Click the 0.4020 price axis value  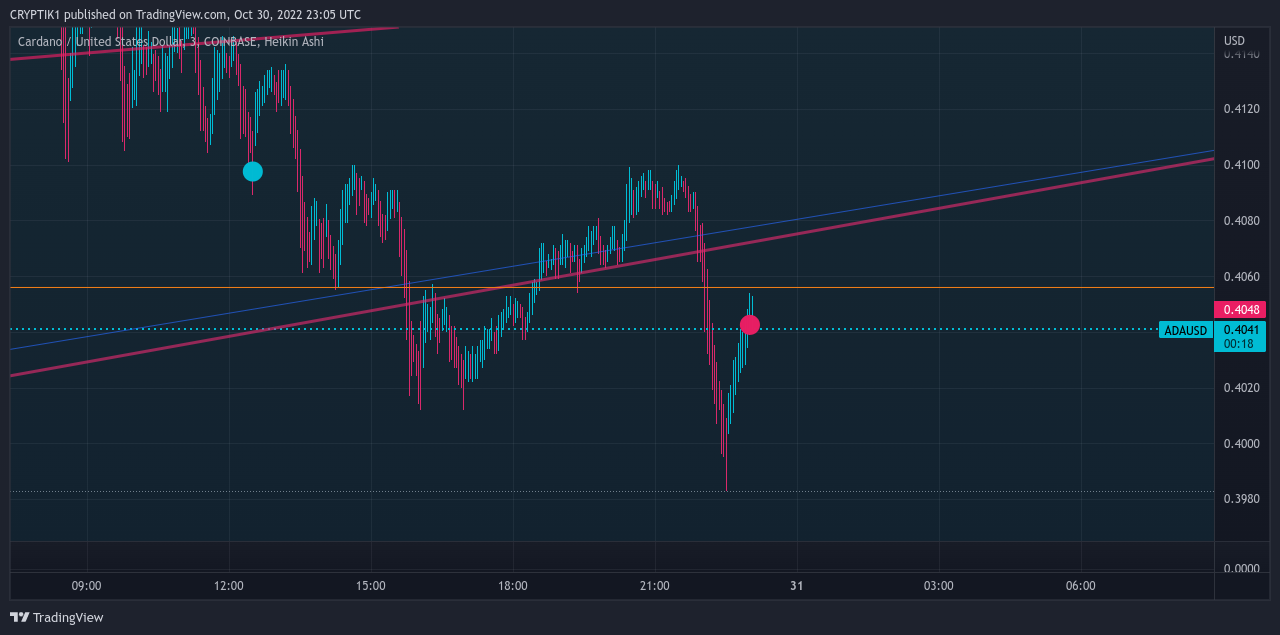(x=1241, y=388)
